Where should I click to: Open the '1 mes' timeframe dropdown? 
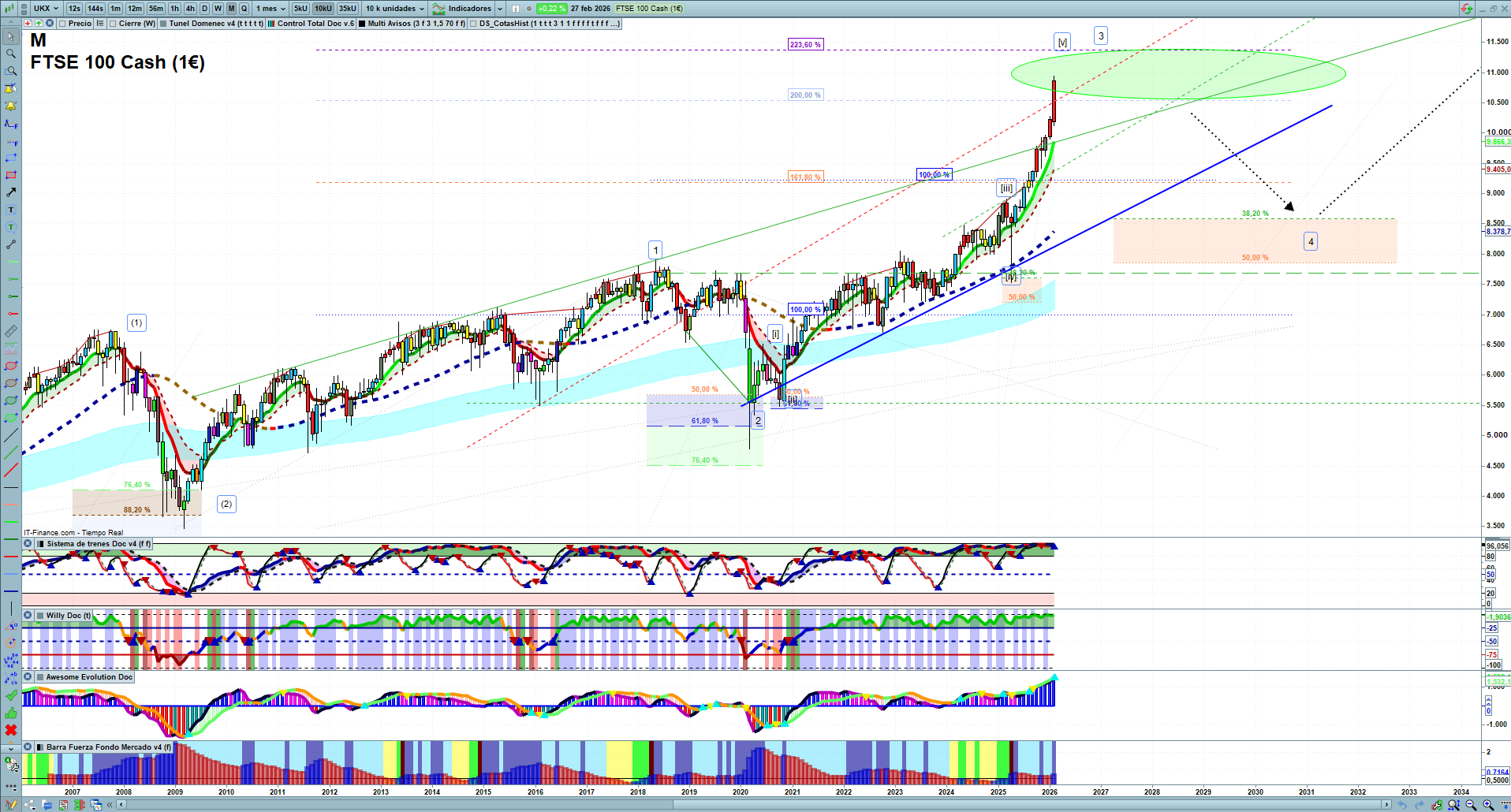pyautogui.click(x=270, y=9)
